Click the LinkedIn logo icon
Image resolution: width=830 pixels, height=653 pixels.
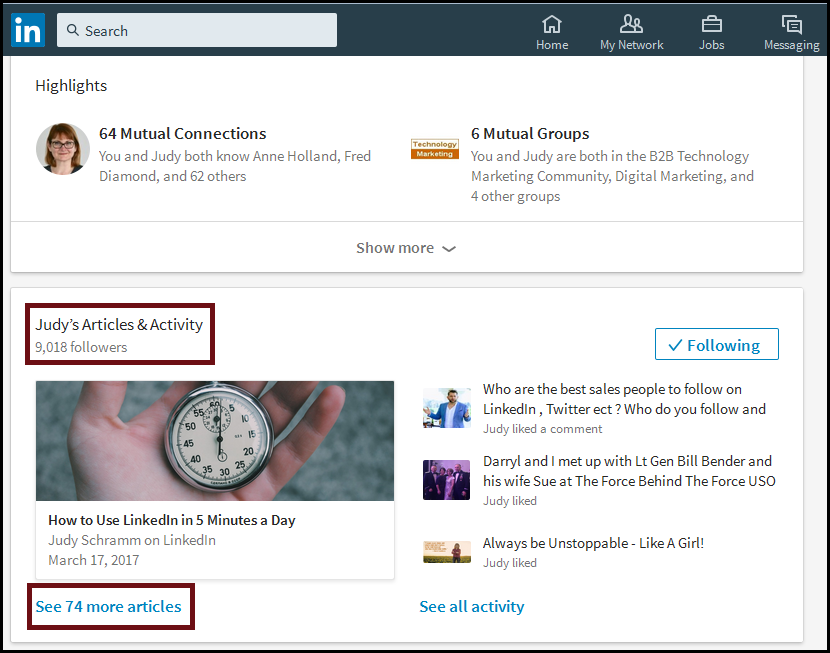point(28,30)
